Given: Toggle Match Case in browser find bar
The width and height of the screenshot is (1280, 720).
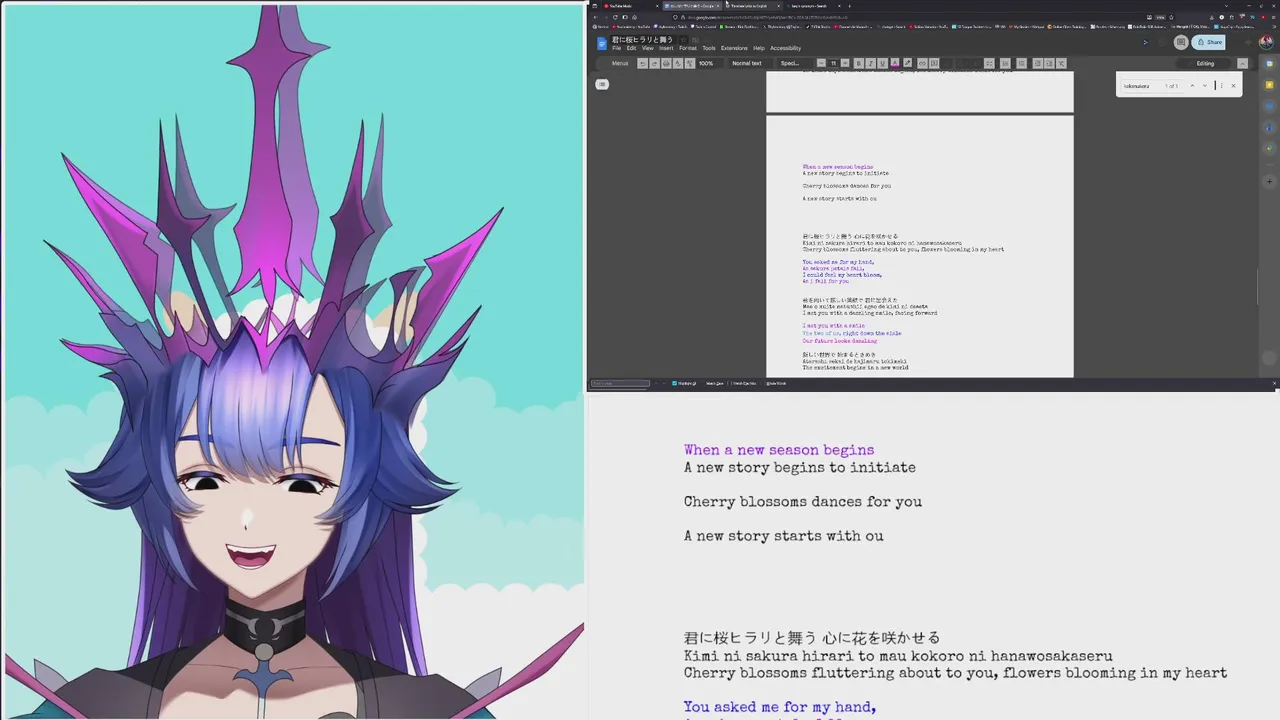Looking at the screenshot, I should tap(714, 383).
